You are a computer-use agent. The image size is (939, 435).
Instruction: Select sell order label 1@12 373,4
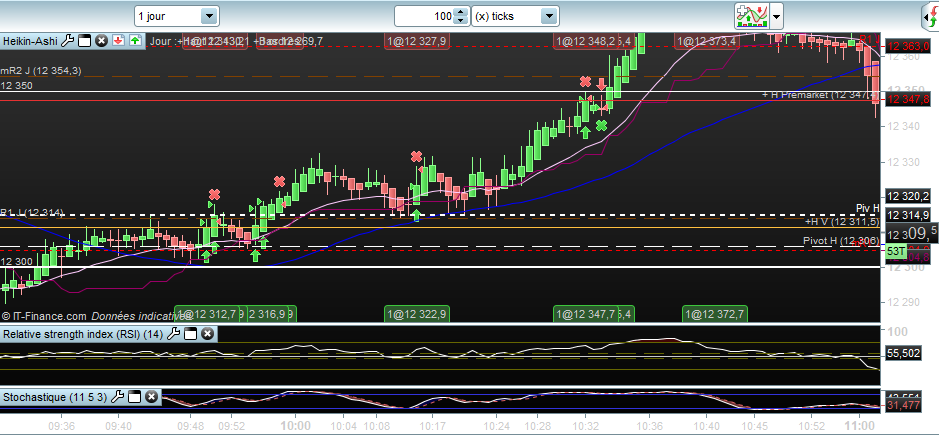pyautogui.click(x=706, y=41)
